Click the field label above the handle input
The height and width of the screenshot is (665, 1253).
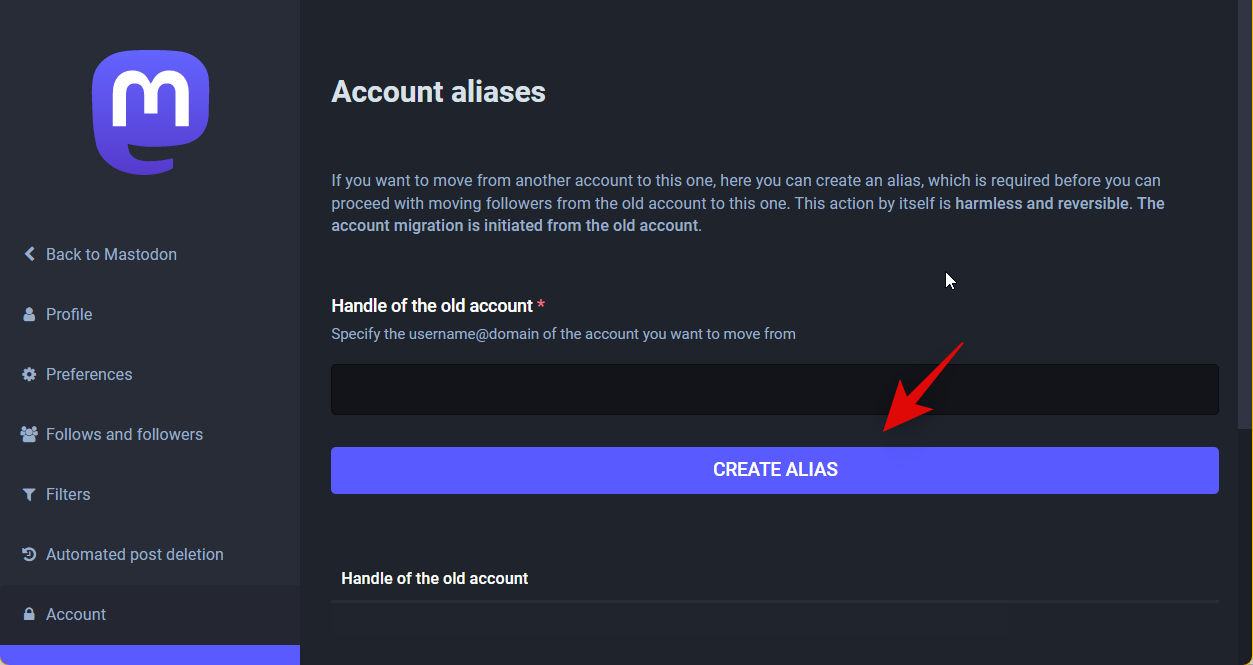tap(432, 305)
